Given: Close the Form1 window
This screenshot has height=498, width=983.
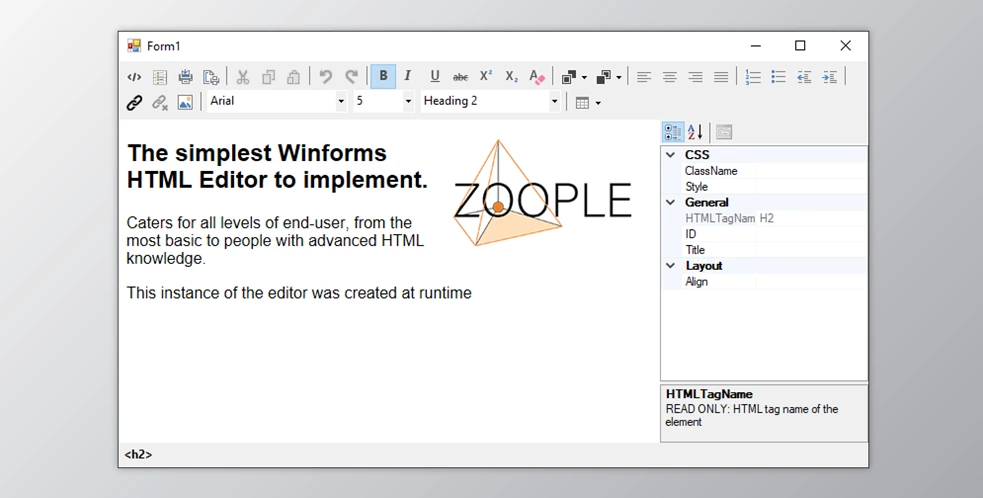Looking at the screenshot, I should click(845, 46).
